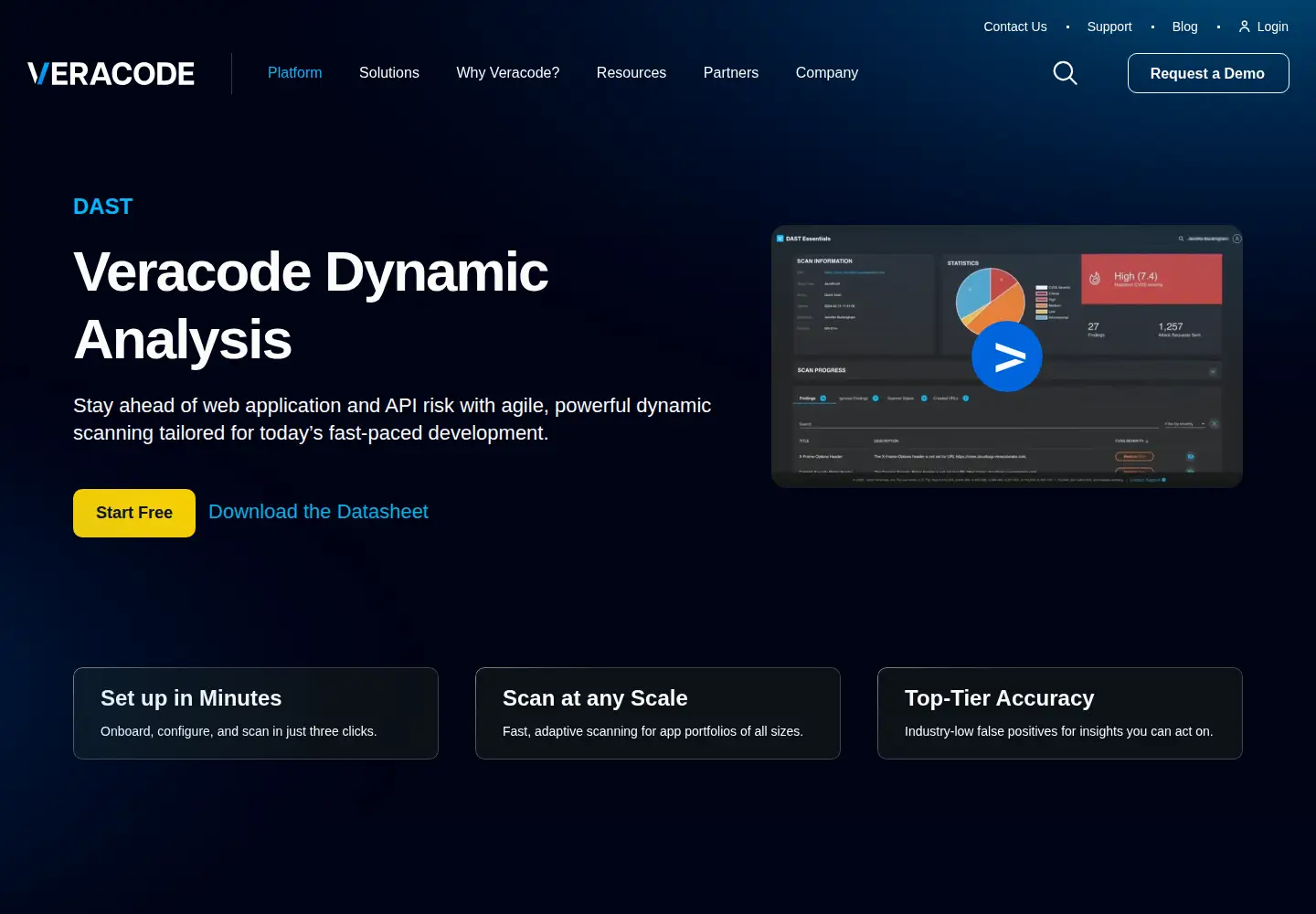Click the Veracode logo
The height and width of the screenshot is (914, 1316).
[111, 73]
